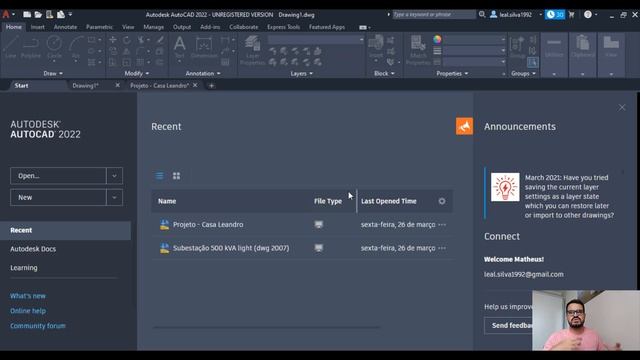
Task: Click the trial days remaining clock badge
Action: point(555,15)
